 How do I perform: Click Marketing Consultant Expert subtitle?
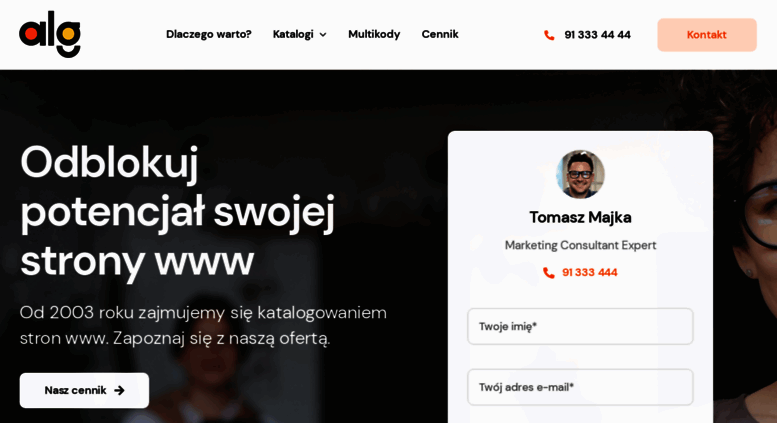click(x=580, y=245)
